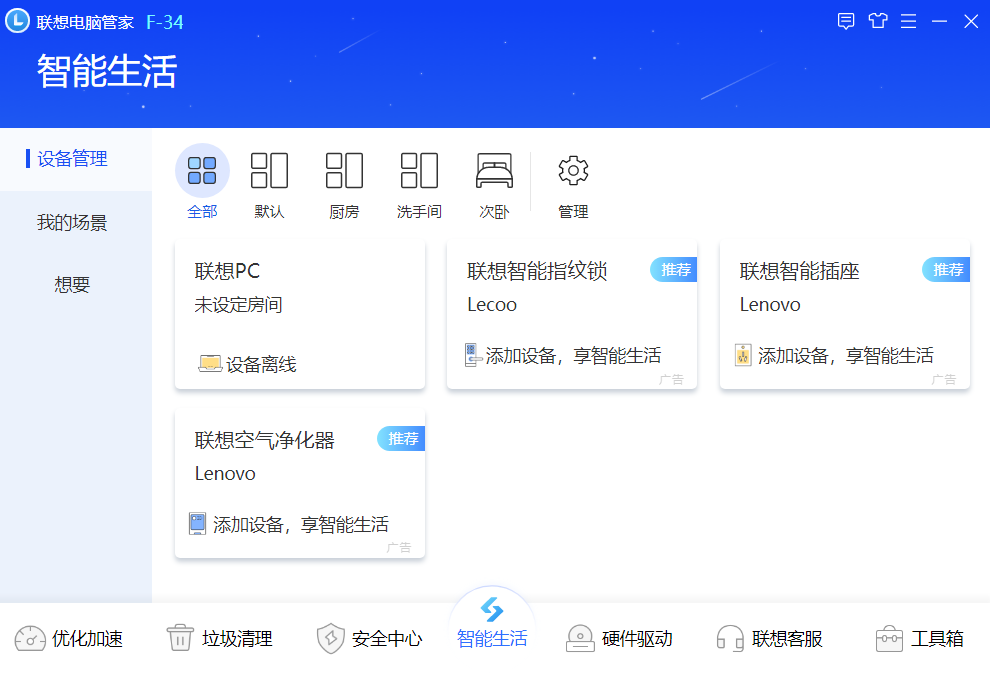Screen dimensions: 990x673
Task: Click the 优化加速 speedometer icon
Action: (30, 638)
